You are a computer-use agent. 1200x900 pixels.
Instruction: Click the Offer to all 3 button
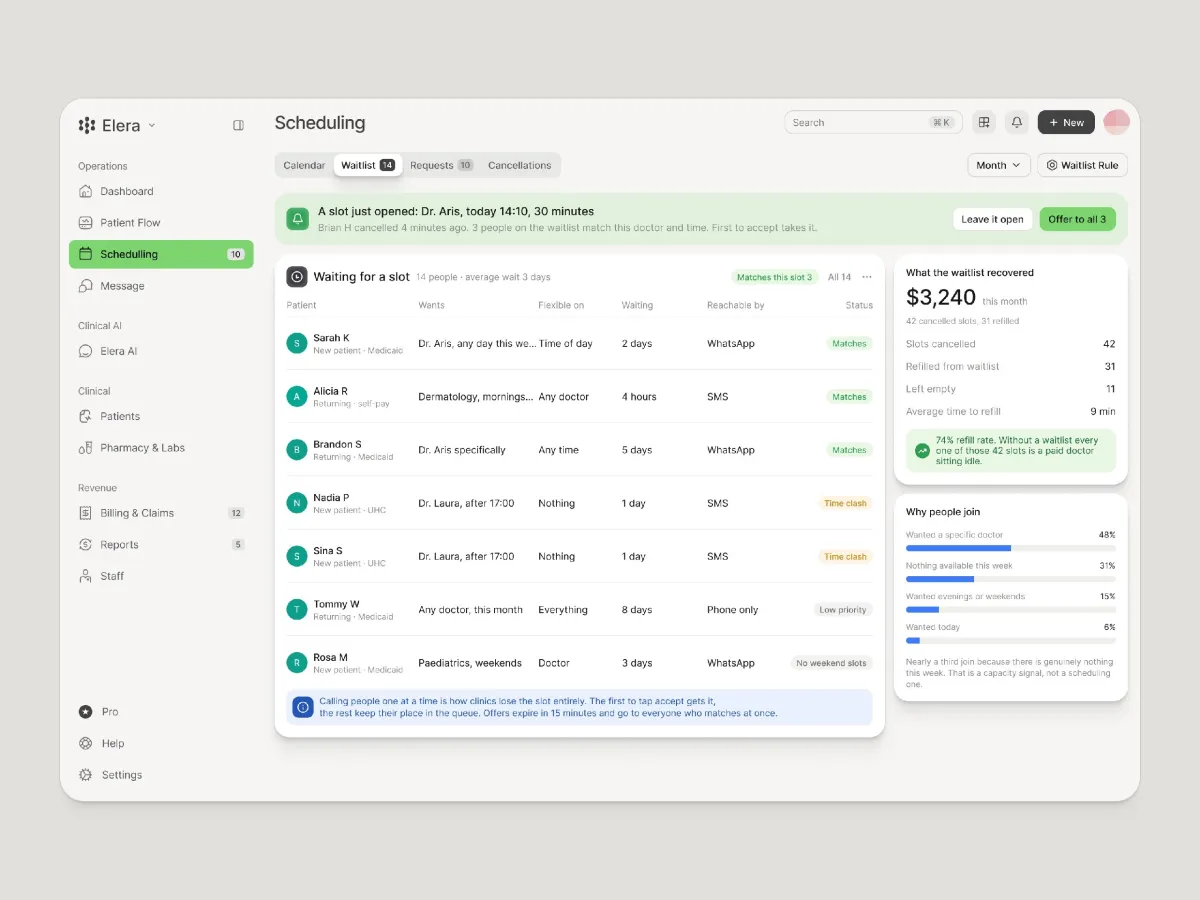(x=1077, y=219)
